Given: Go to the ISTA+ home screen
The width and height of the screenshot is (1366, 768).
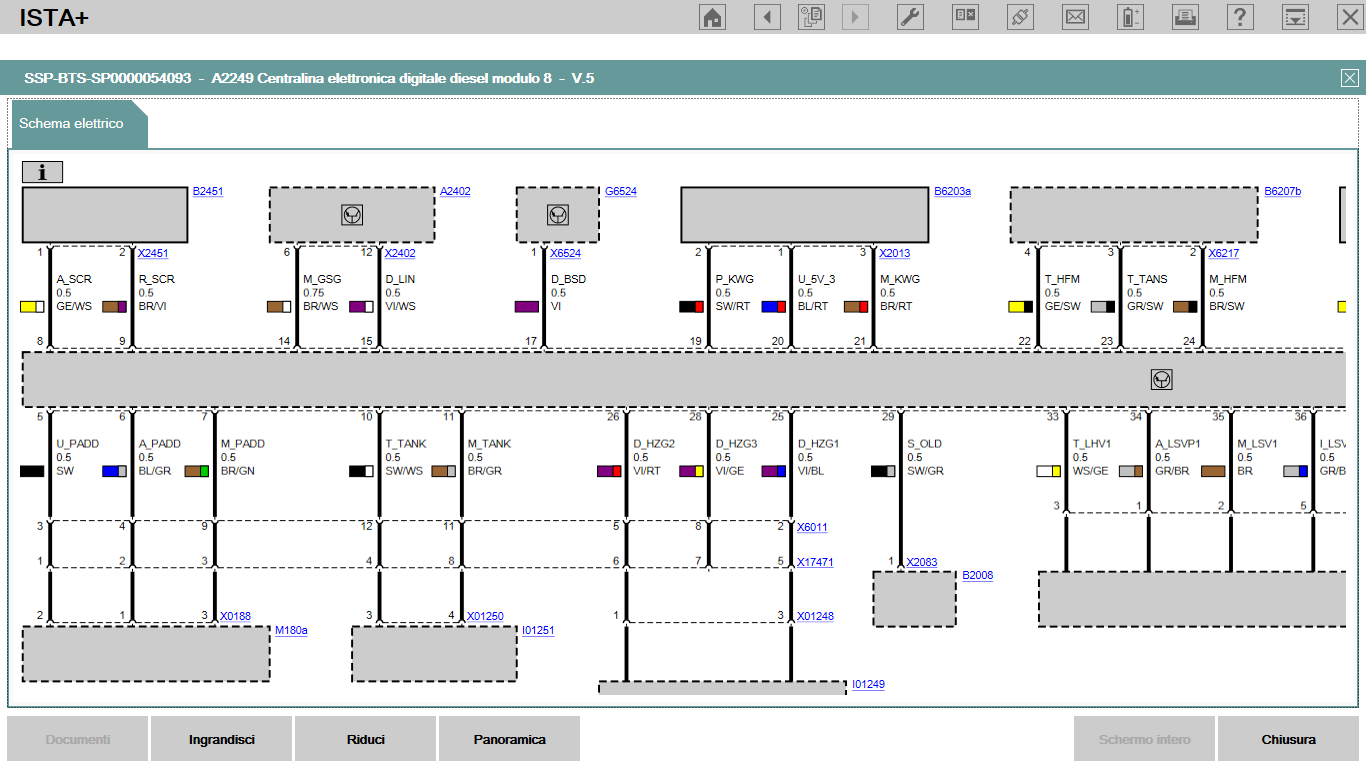Looking at the screenshot, I should coord(712,17).
